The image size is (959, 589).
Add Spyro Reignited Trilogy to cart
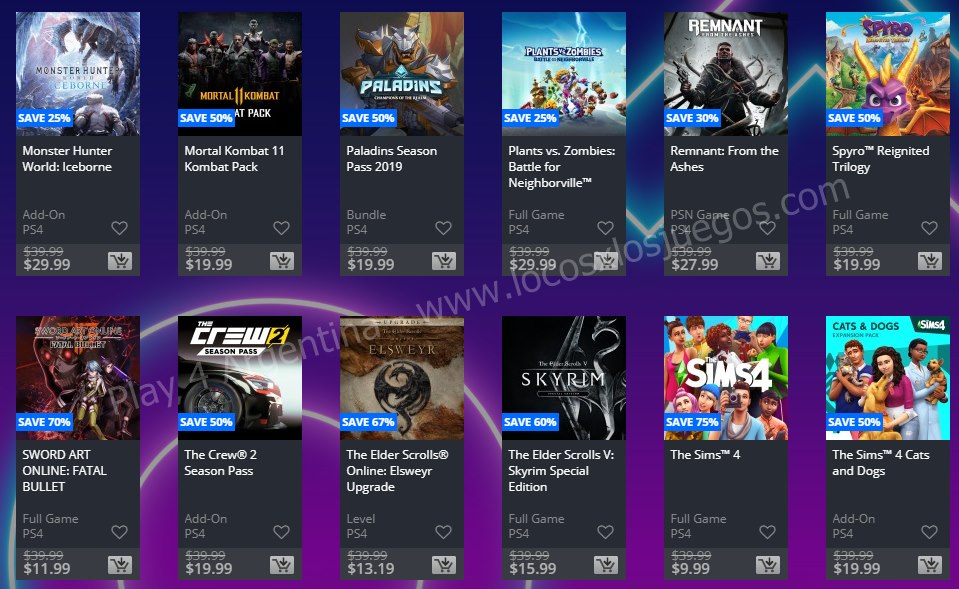[930, 261]
